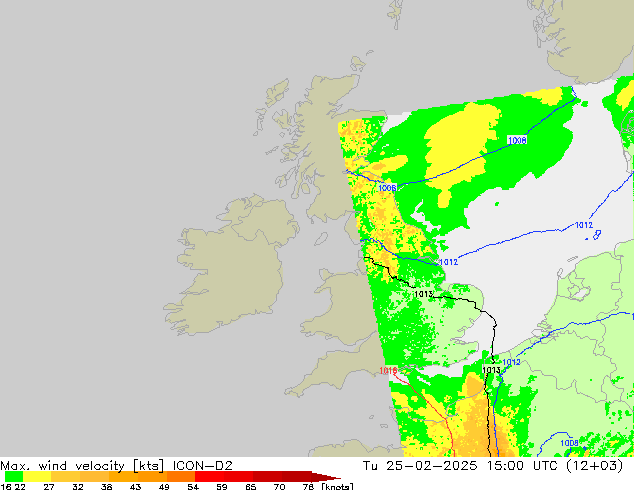Click the Isle of Man outline in the Irish Sea

click(x=321, y=239)
